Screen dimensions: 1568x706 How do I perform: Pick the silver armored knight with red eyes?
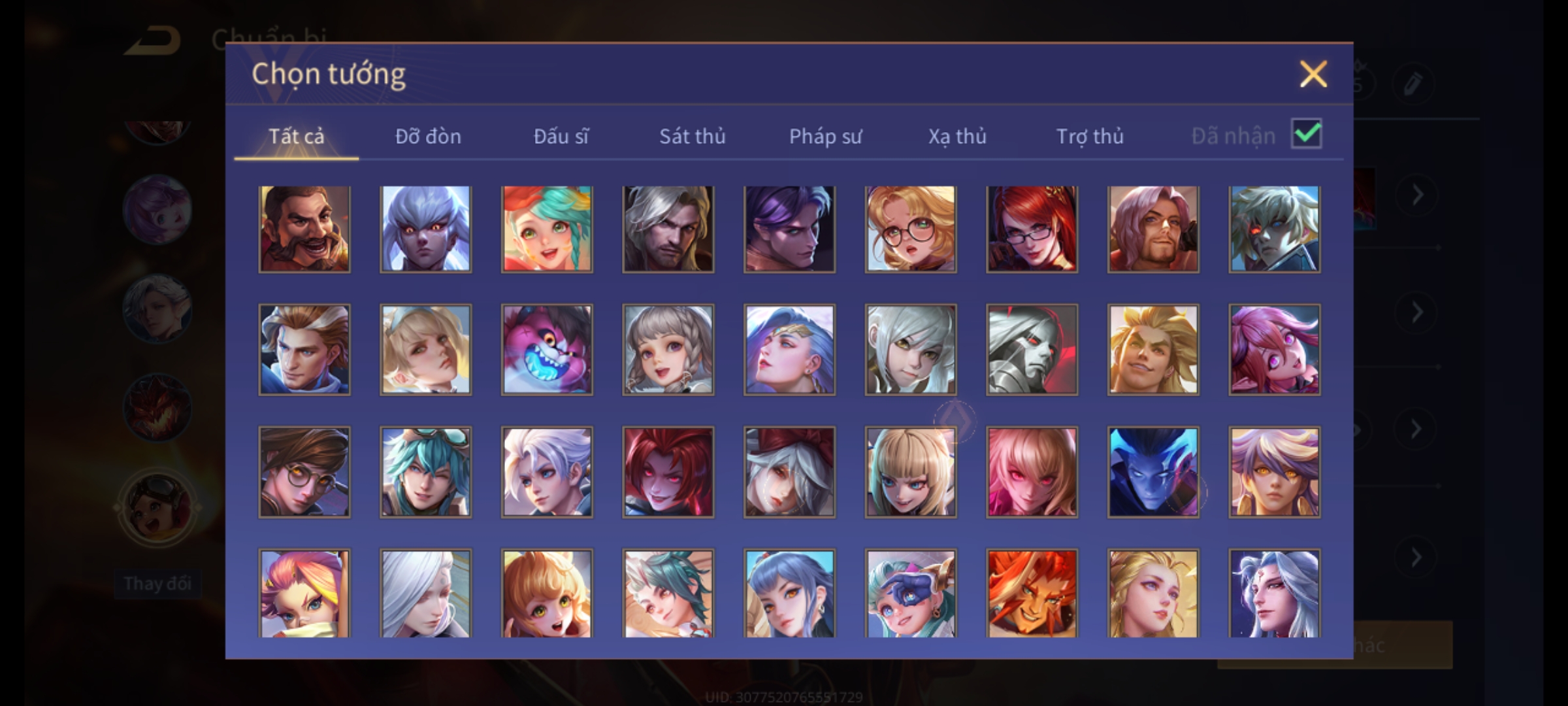click(x=1032, y=350)
